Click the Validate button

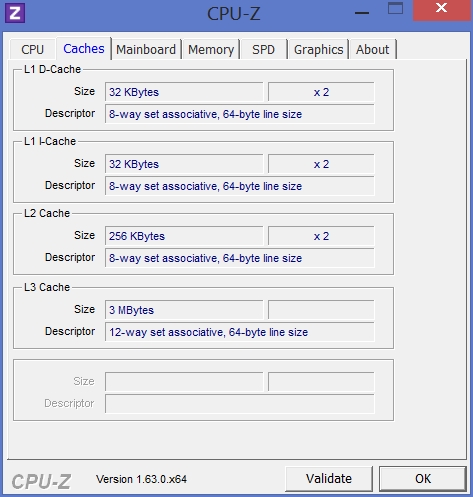click(x=329, y=479)
